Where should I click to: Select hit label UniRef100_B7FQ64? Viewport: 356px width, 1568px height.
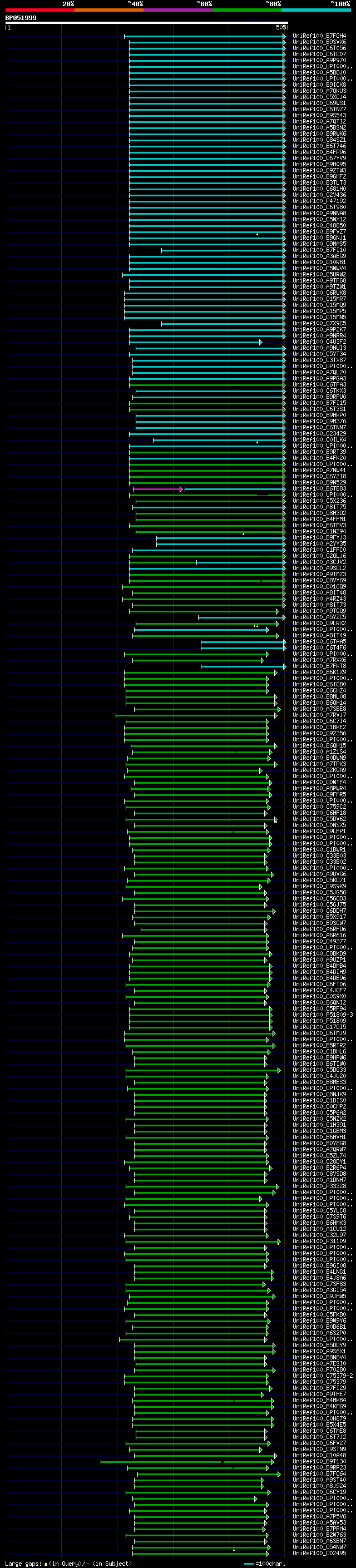click(x=319, y=1473)
